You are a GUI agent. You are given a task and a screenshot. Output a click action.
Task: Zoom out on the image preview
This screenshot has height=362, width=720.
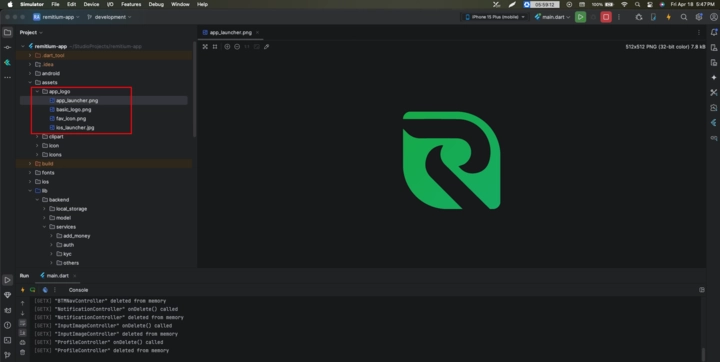coord(237,47)
